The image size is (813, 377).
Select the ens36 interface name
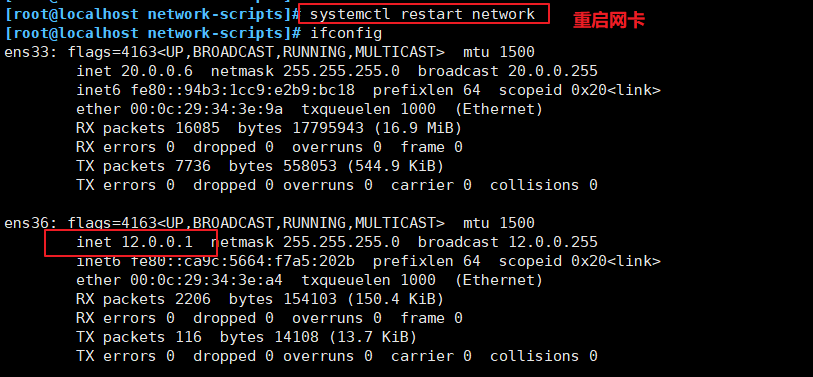(x=31, y=224)
